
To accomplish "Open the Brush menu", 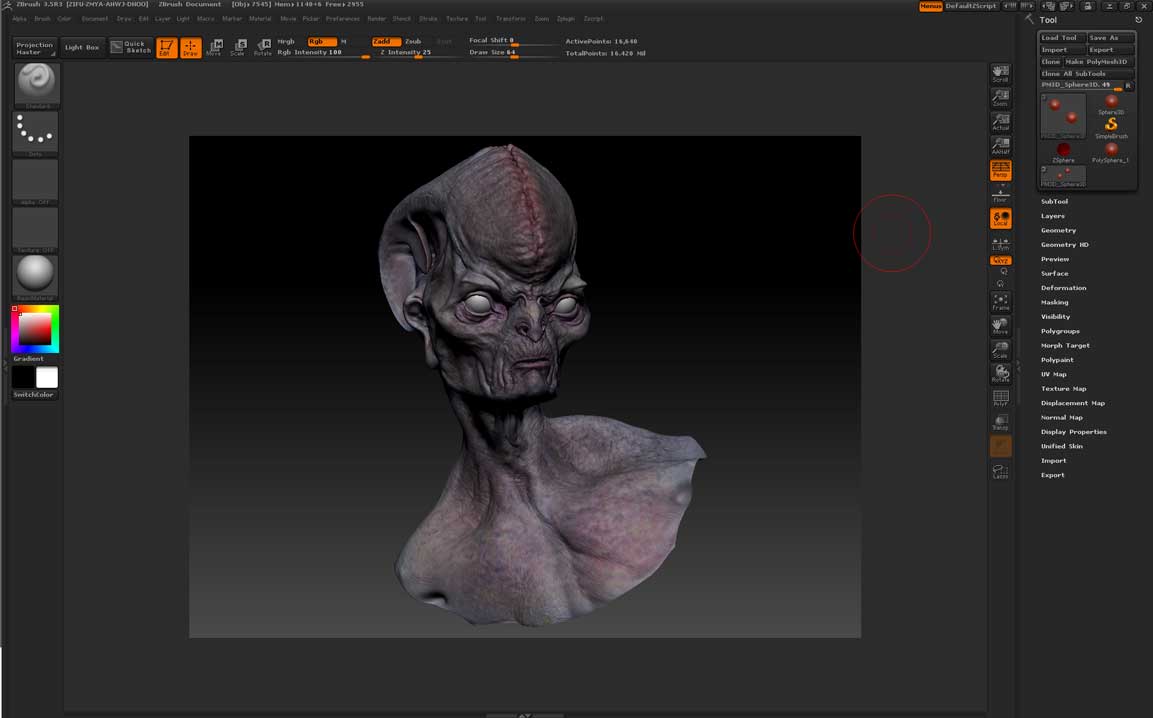I will coord(42,18).
